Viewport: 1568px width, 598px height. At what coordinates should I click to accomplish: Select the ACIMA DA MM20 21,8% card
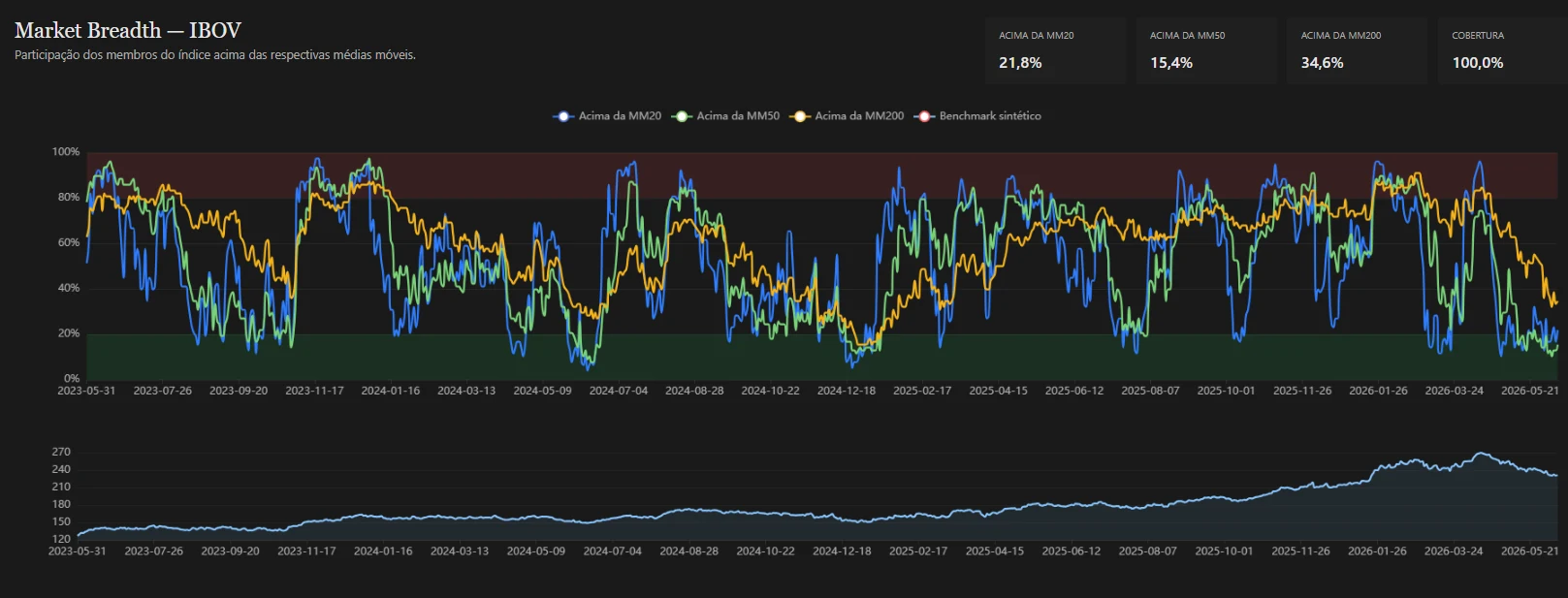point(1055,50)
